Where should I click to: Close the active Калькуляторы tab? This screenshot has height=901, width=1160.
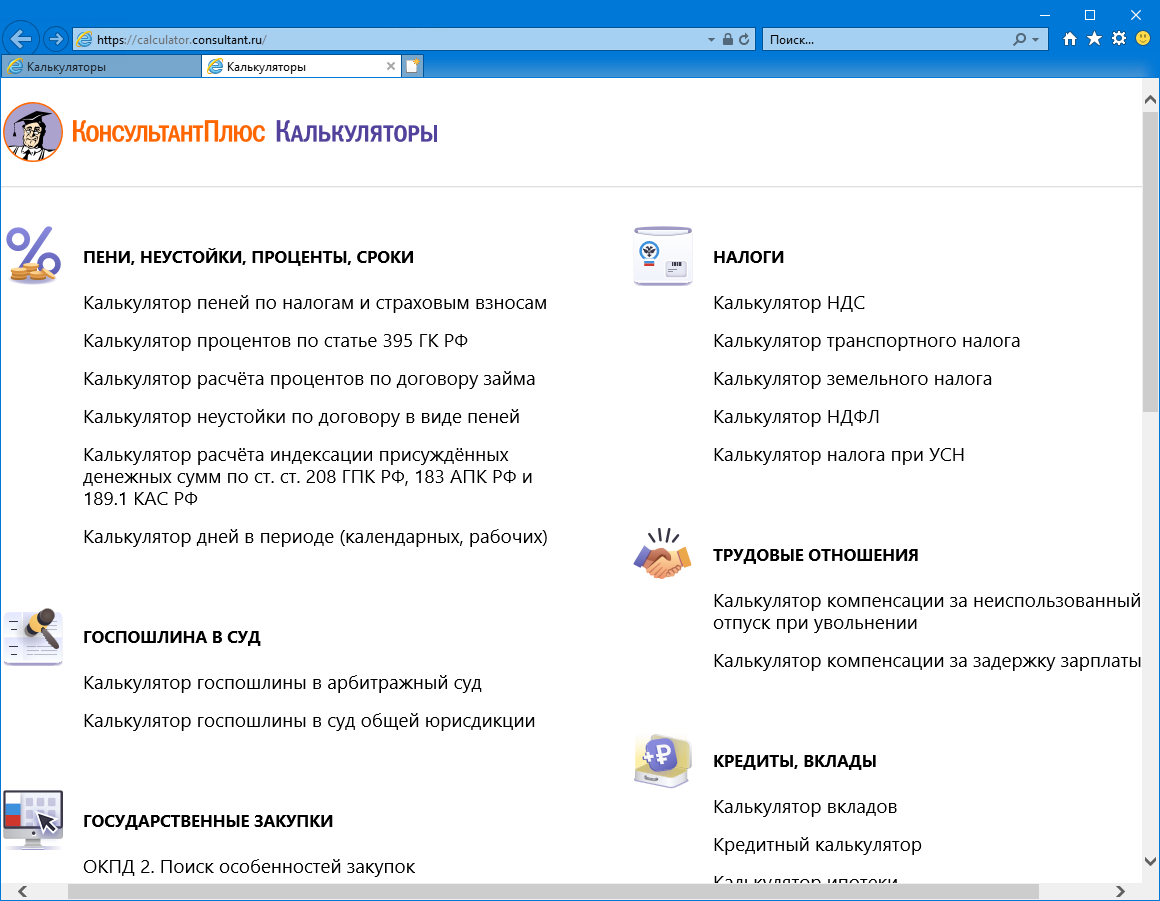391,67
